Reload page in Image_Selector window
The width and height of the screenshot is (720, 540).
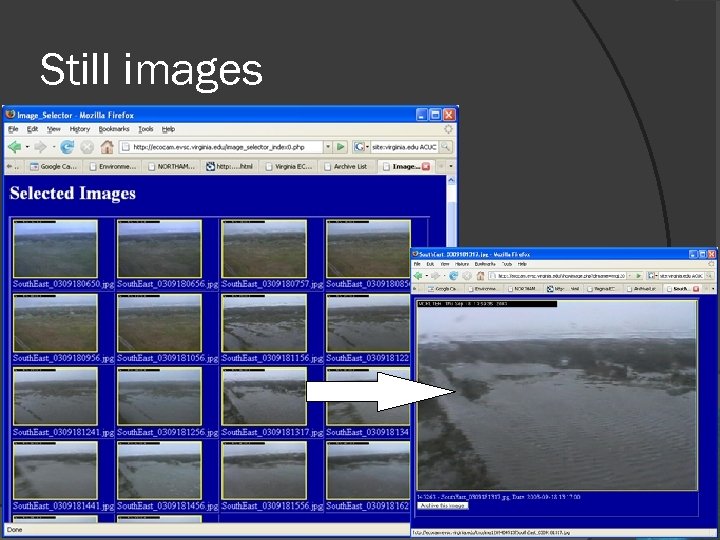[x=67, y=147]
